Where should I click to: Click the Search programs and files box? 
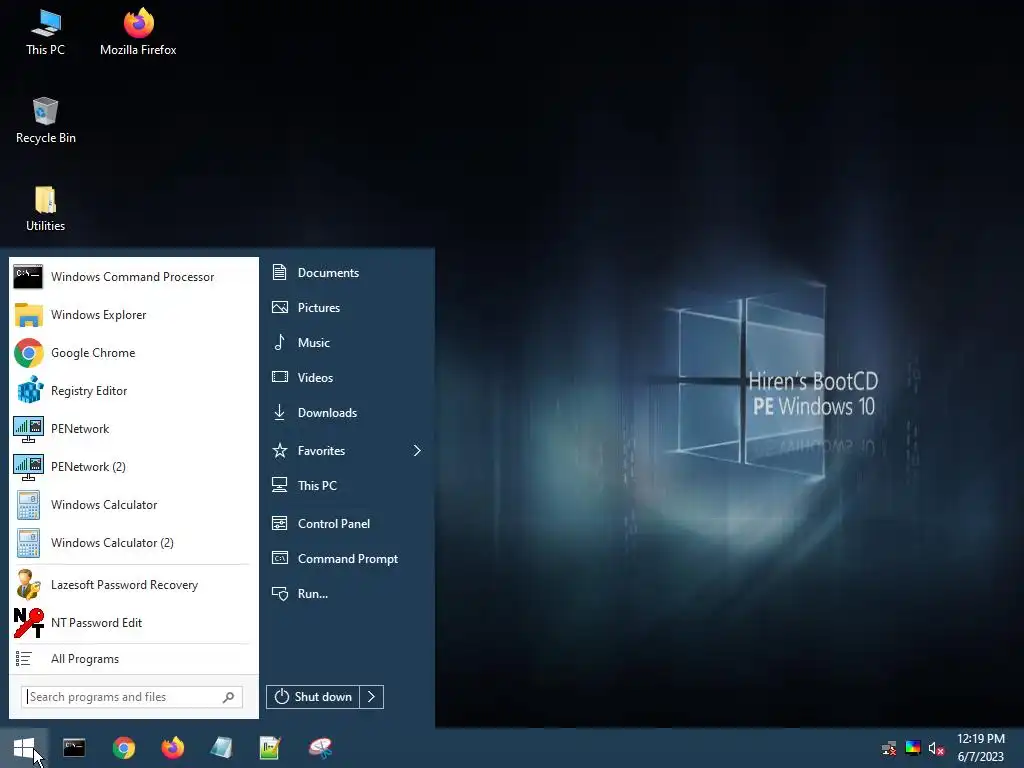click(x=131, y=697)
